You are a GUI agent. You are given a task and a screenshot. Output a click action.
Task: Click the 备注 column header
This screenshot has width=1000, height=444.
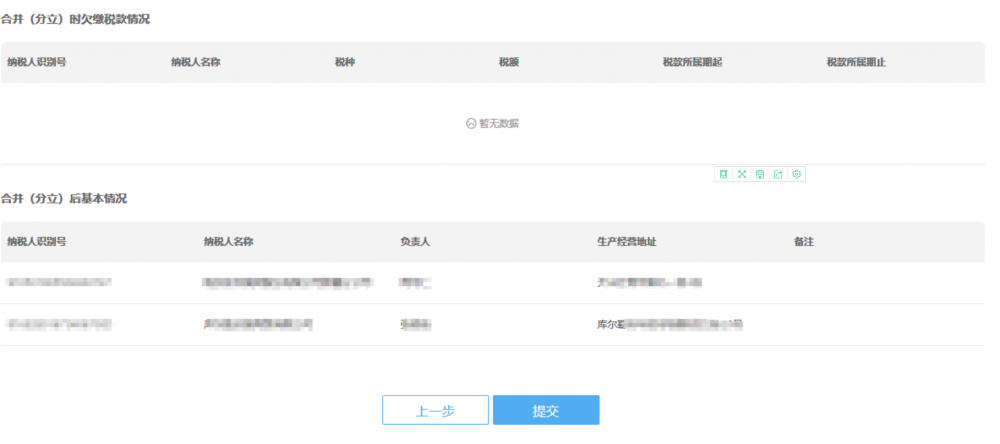803,242
